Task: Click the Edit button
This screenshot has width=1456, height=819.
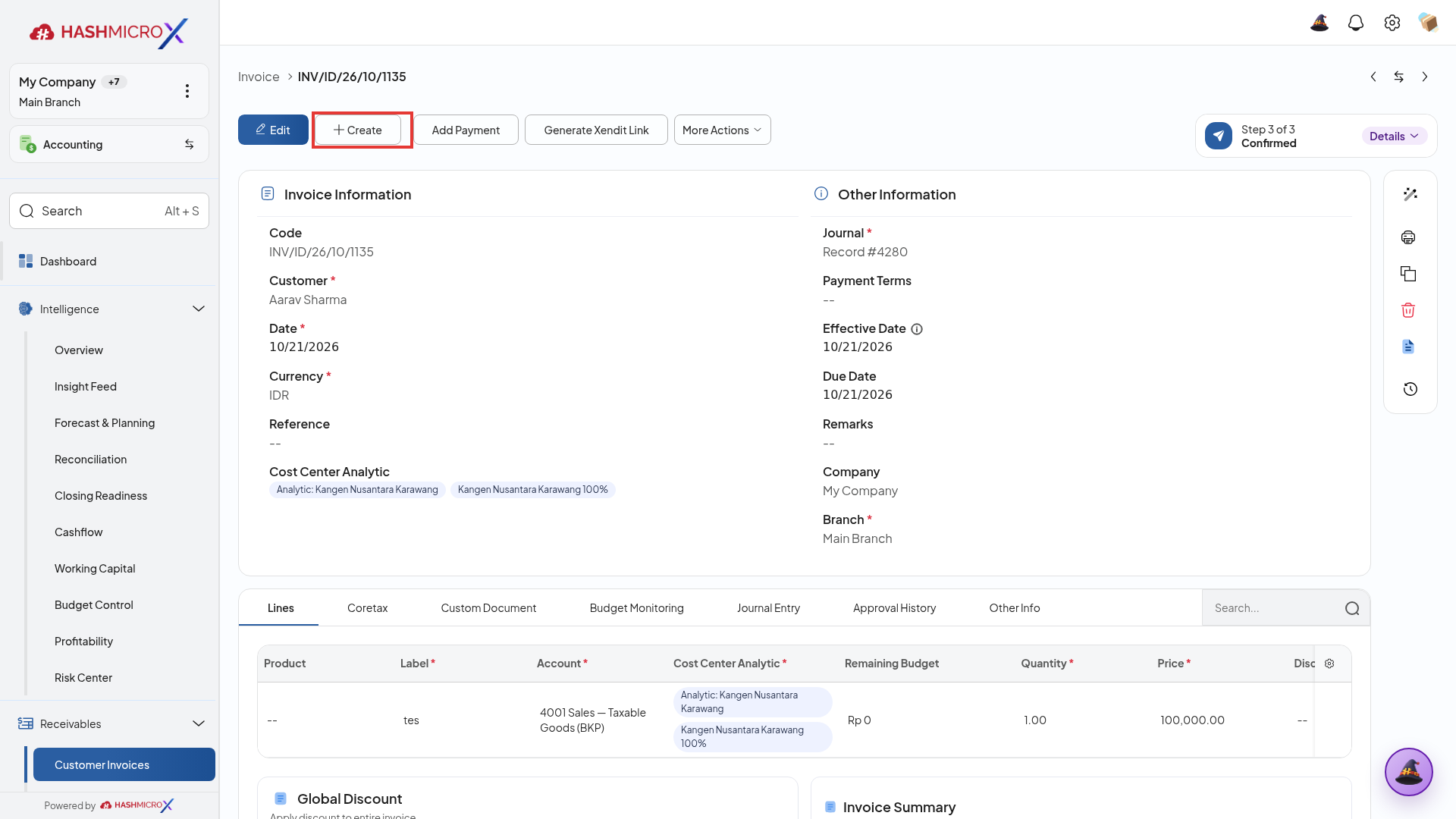Action: tap(273, 130)
